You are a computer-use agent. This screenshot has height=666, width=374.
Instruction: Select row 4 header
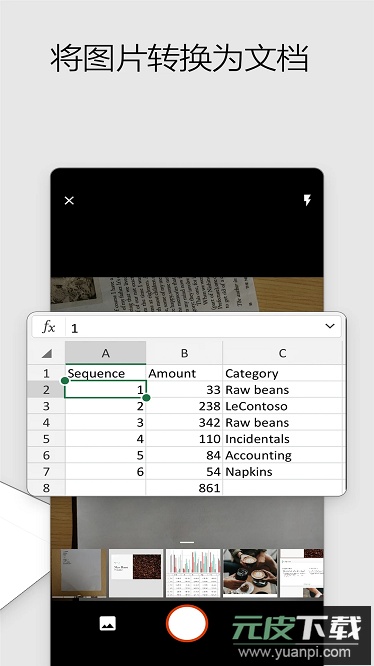point(46,423)
